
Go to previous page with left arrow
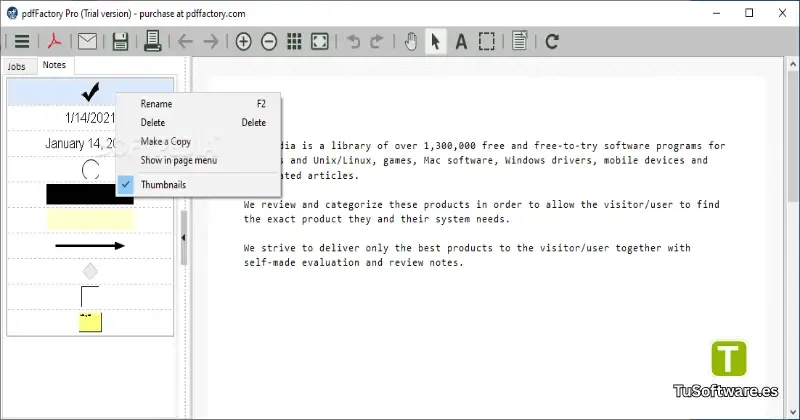[x=185, y=41]
